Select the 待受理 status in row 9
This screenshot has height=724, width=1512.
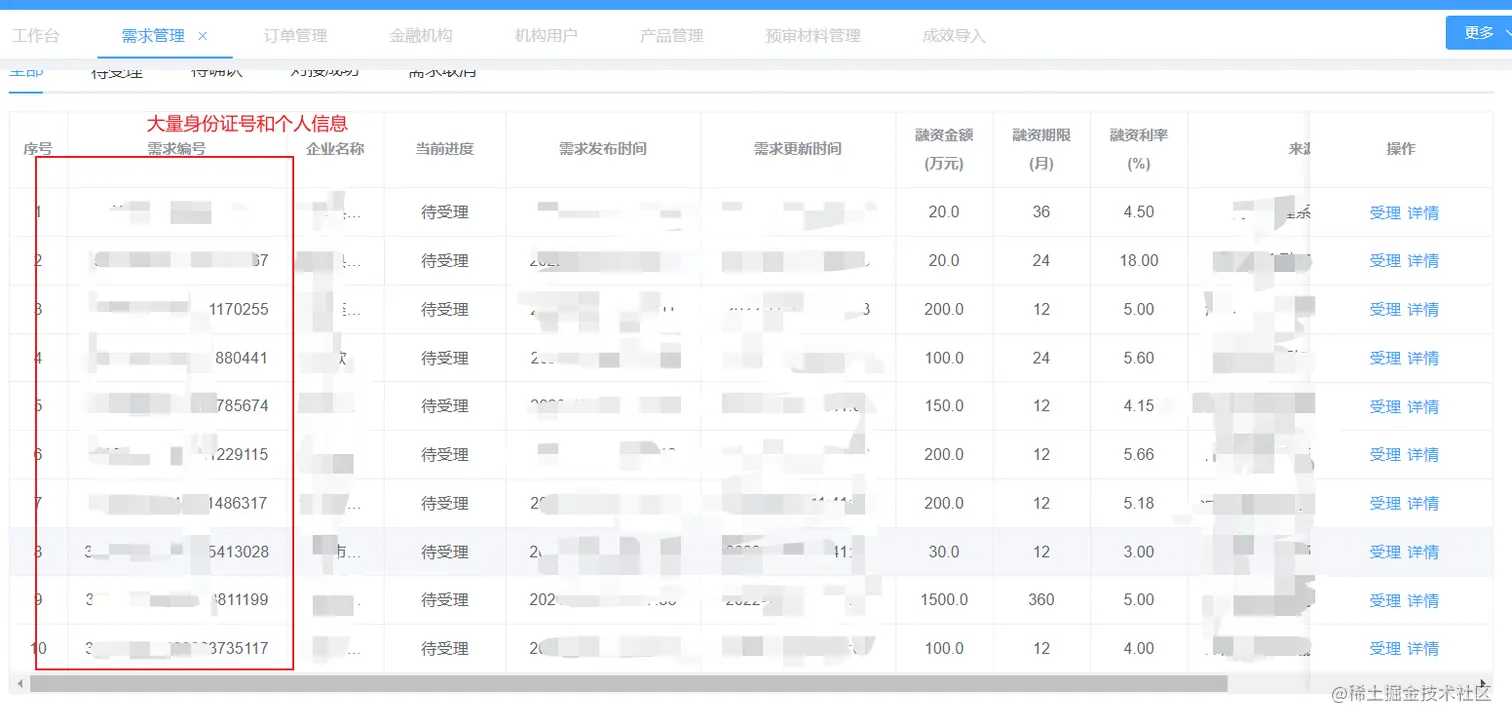[x=445, y=600]
